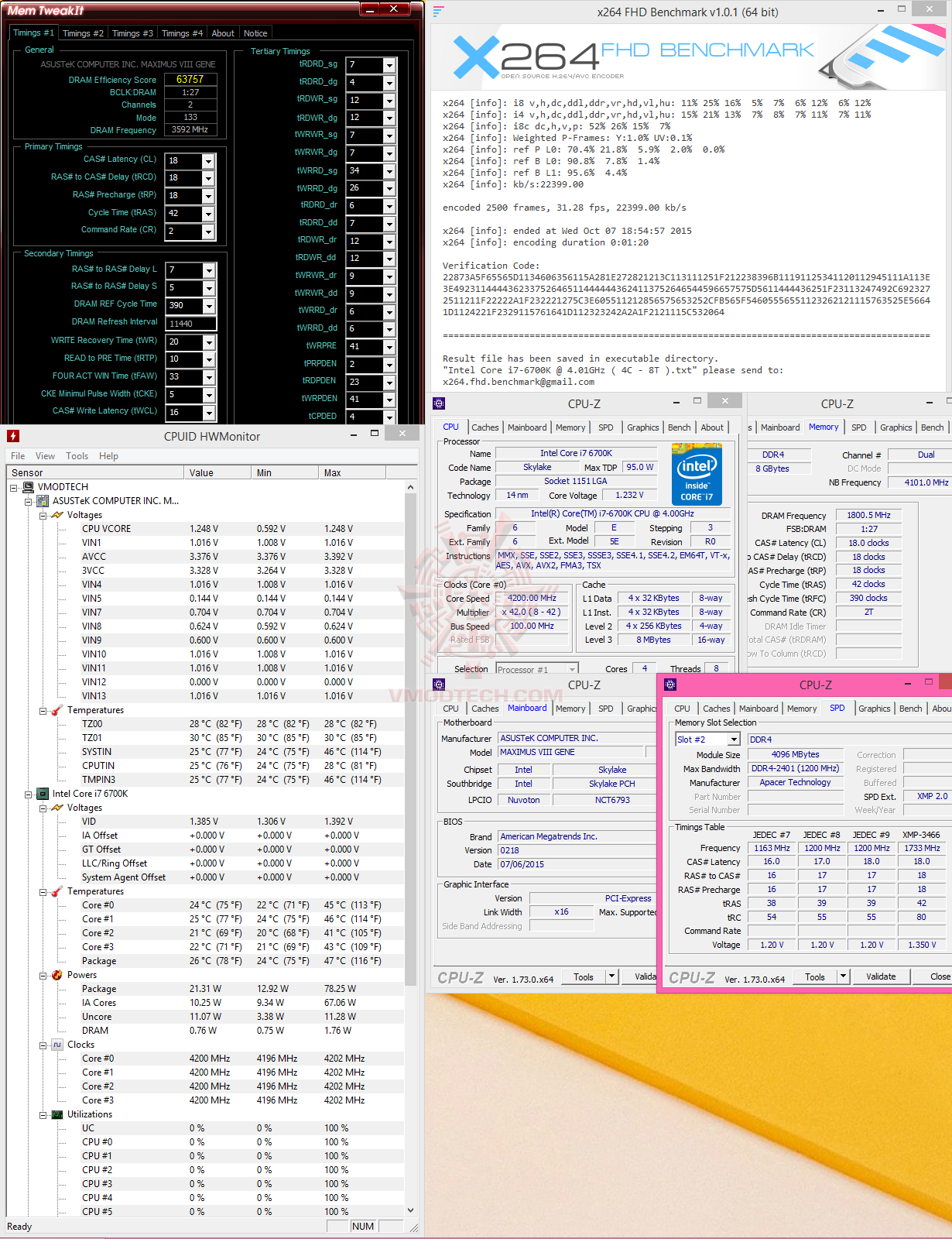Click the Utilizations chip icon in HWMonitor

[57, 1114]
